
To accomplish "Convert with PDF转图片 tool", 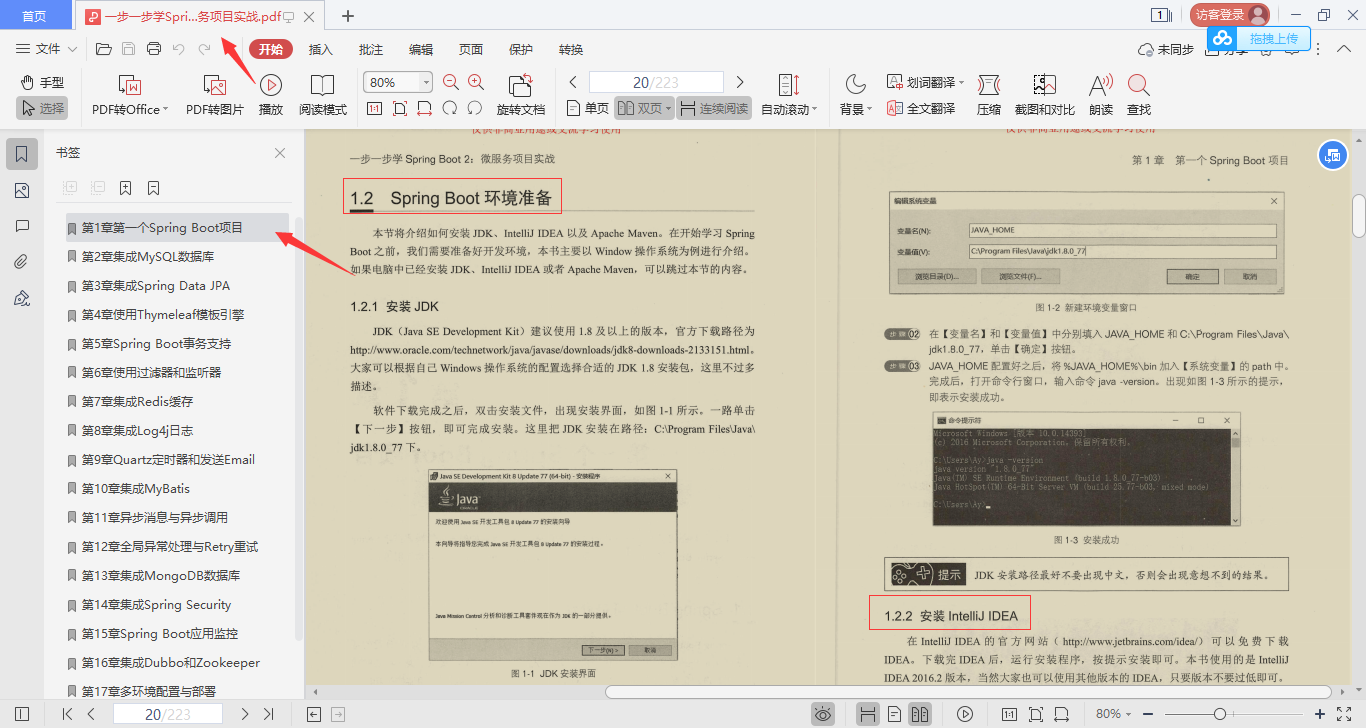I will coord(215,95).
